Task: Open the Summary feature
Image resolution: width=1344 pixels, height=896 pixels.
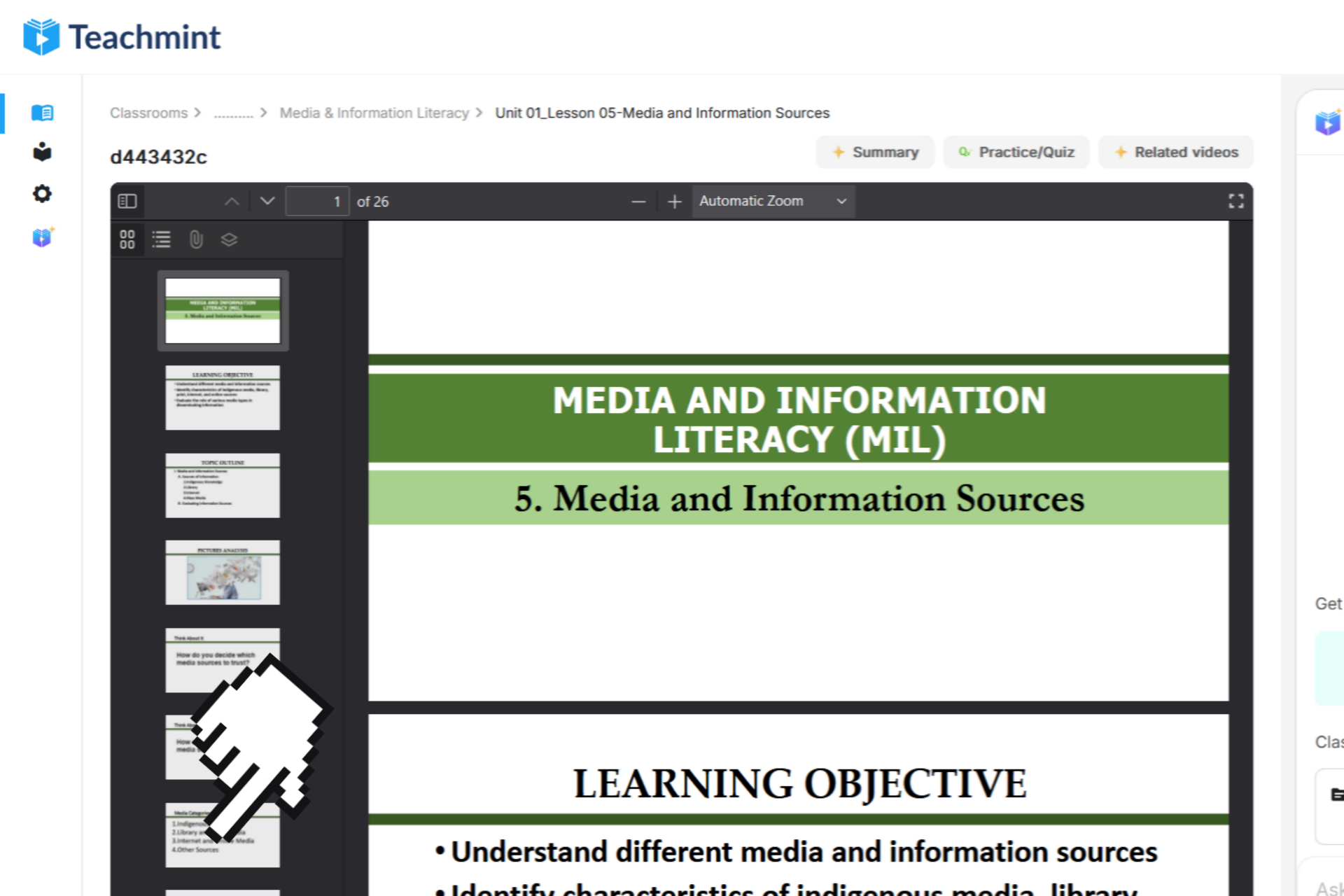Action: (x=875, y=152)
